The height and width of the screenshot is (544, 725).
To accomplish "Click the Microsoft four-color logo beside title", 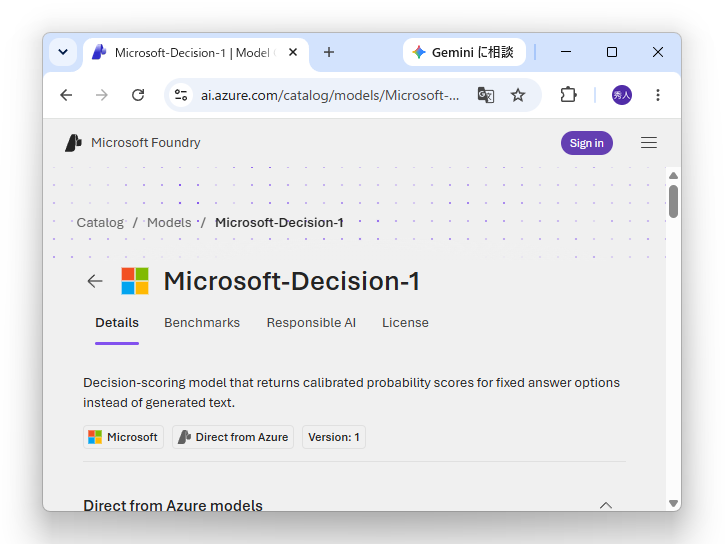I will click(x=135, y=281).
